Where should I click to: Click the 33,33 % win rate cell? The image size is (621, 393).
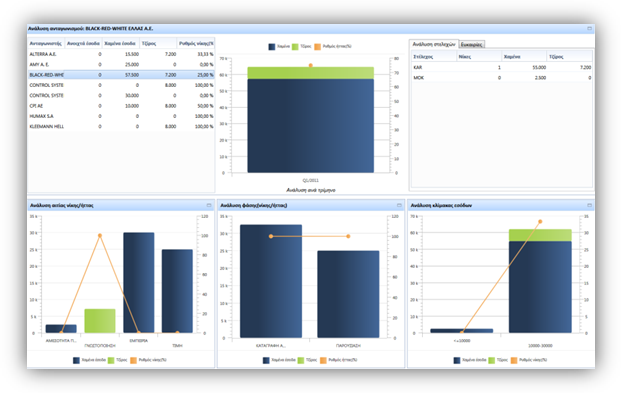(205, 54)
